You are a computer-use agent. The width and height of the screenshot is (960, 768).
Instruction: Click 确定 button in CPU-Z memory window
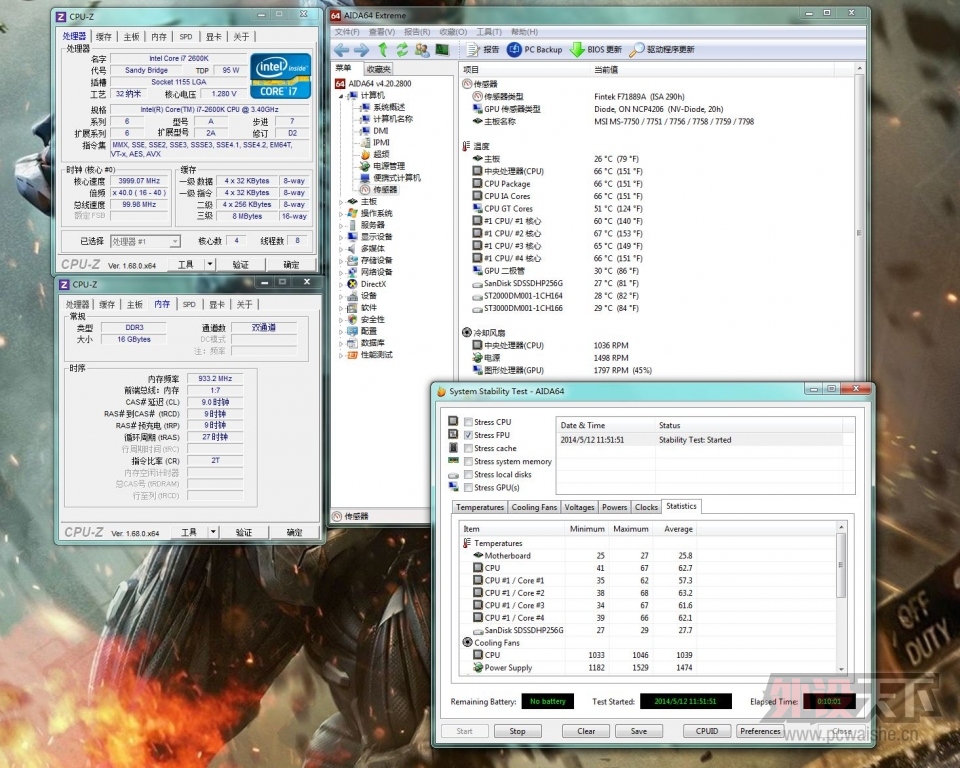(294, 532)
